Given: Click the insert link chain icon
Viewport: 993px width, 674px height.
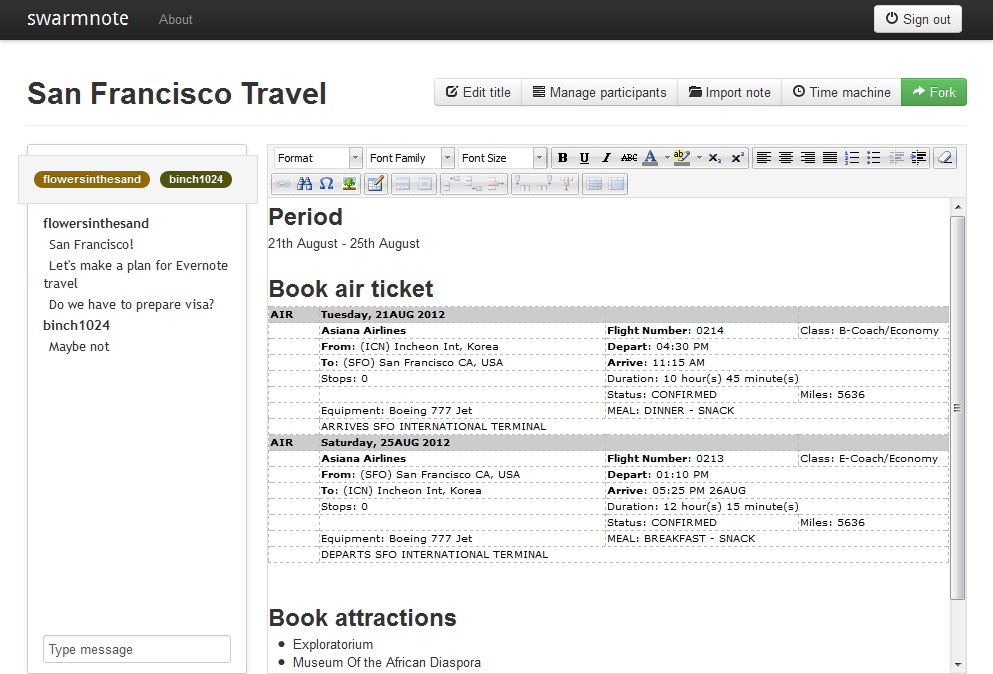Looking at the screenshot, I should 282,184.
